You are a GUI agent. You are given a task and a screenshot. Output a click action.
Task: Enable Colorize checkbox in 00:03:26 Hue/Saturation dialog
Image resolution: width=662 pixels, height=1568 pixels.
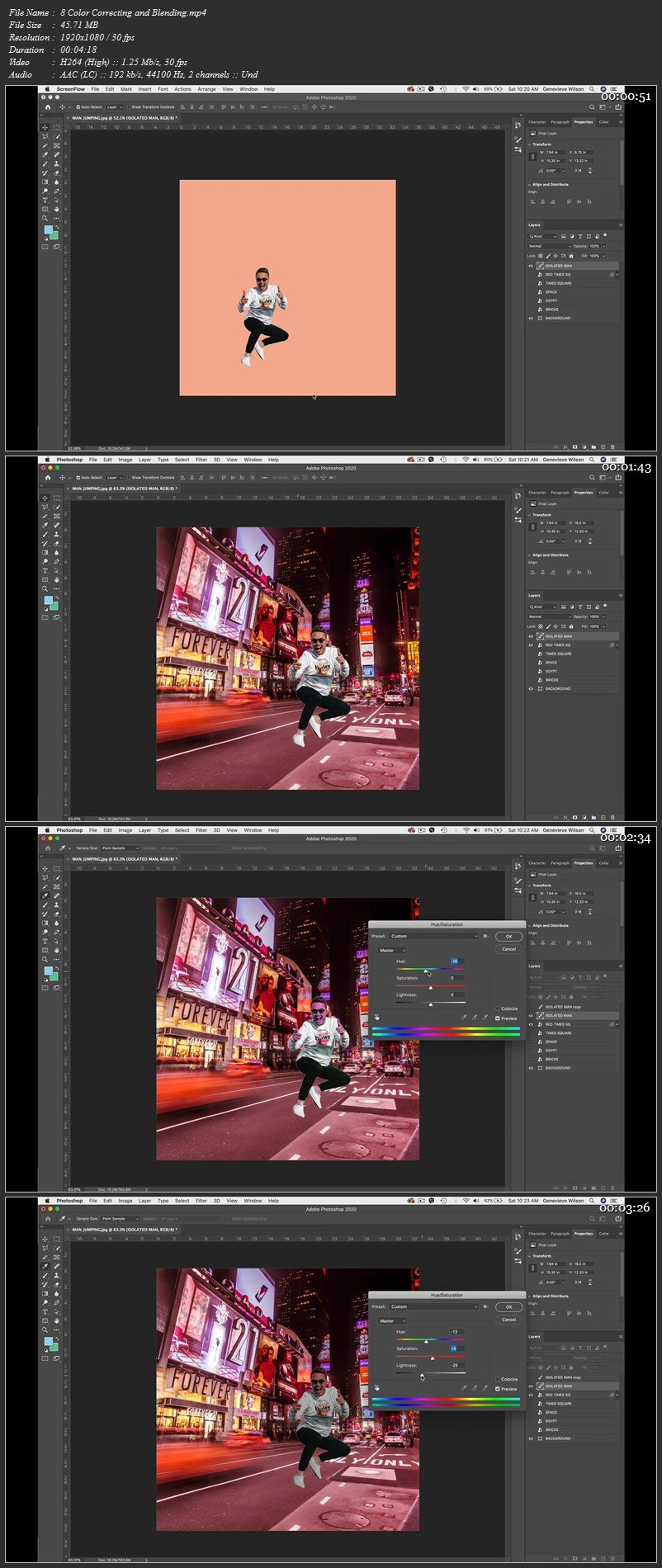click(x=497, y=1379)
